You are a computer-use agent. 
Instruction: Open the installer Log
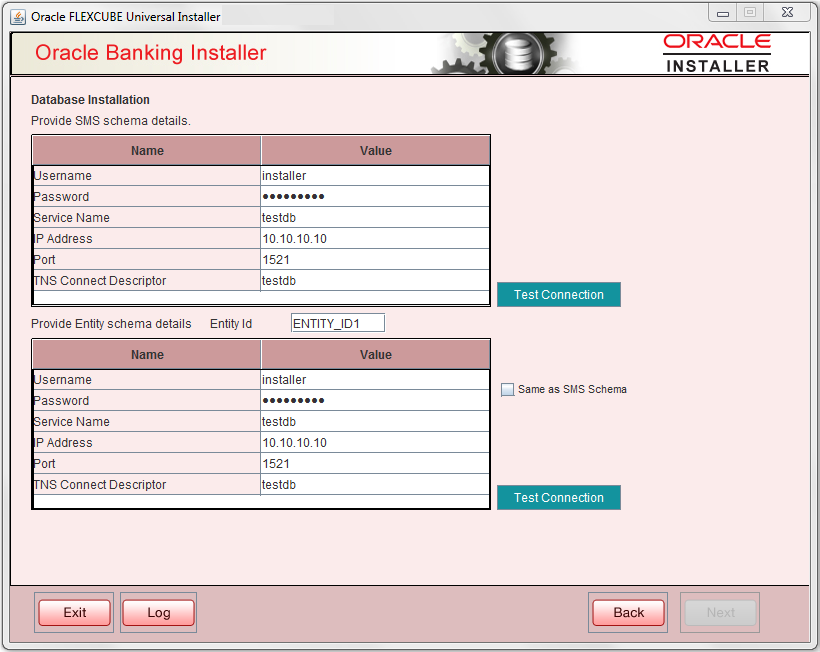(x=158, y=612)
